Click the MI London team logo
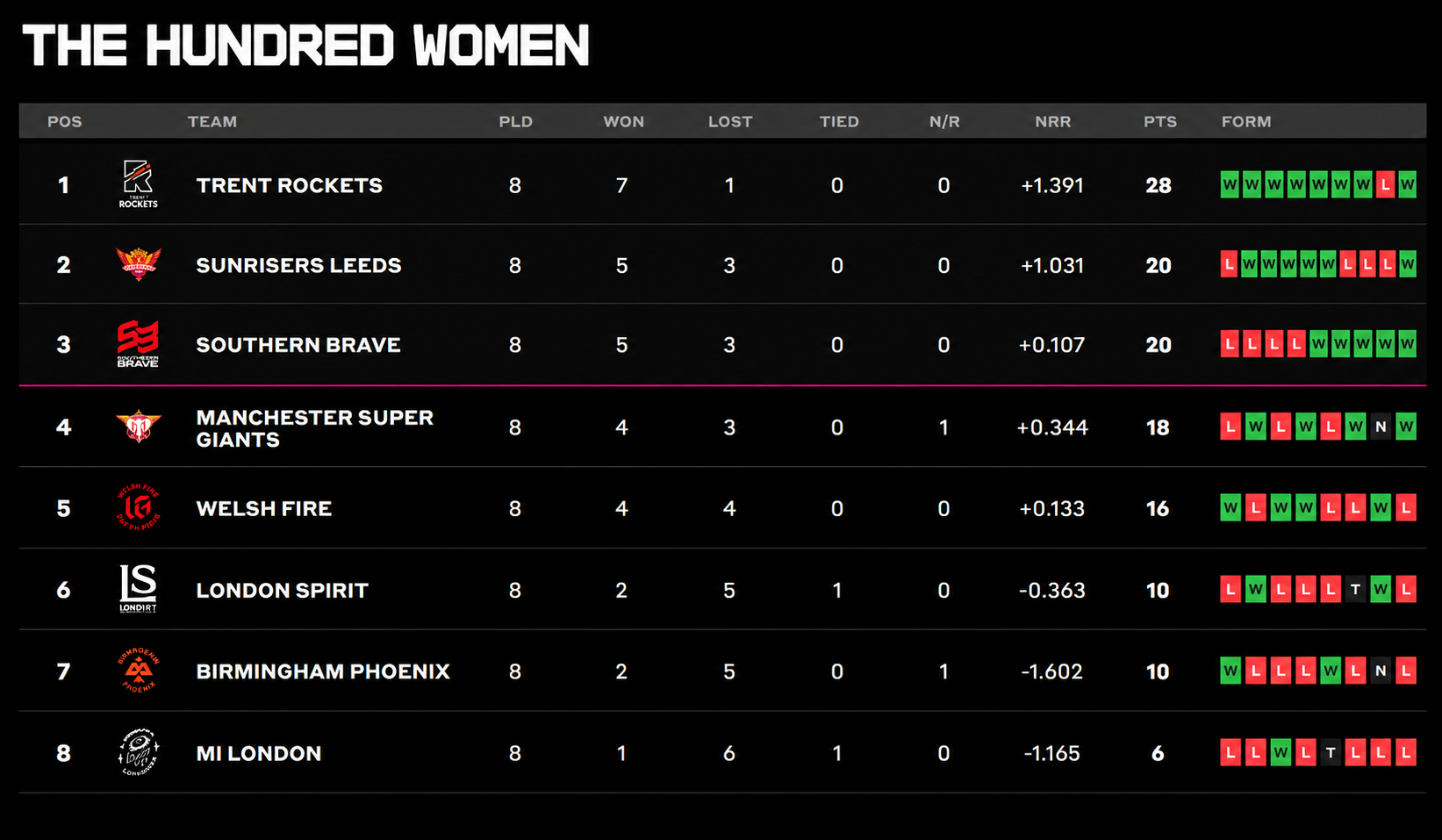The image size is (1442, 840). pyautogui.click(x=139, y=752)
